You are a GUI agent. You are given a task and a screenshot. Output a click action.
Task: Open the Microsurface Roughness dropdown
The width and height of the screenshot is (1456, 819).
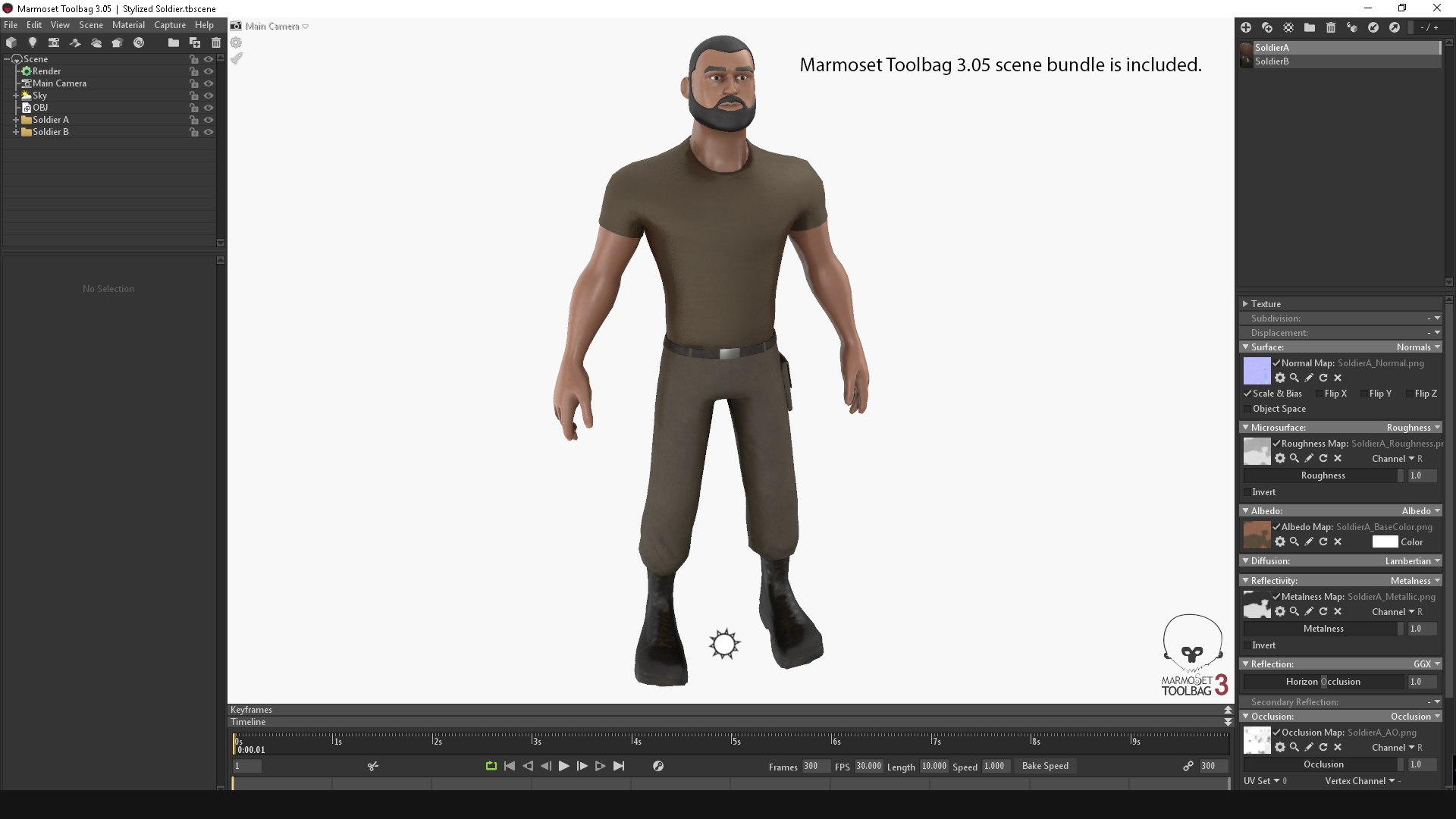click(1414, 428)
